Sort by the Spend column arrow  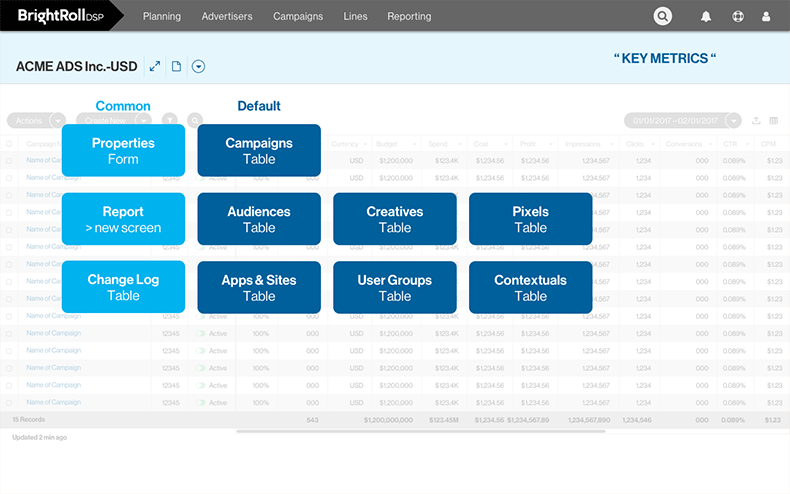pos(460,144)
